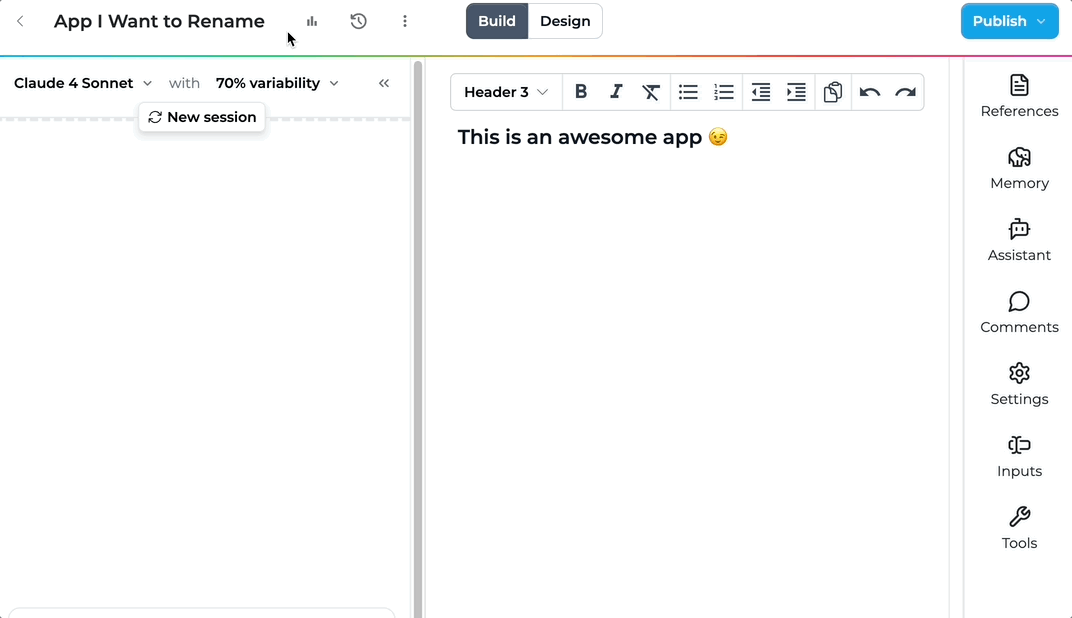
Task: Switch to the Design tab
Action: pos(565,21)
